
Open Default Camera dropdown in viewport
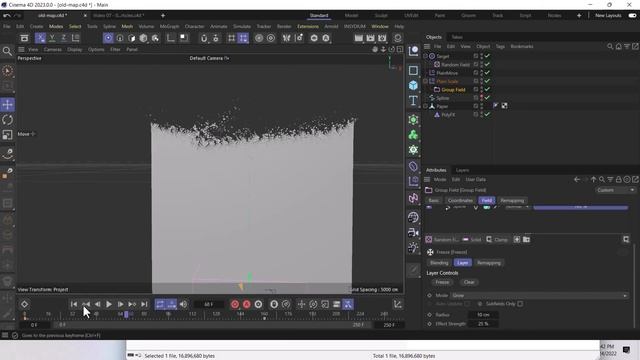pyautogui.click(x=209, y=58)
